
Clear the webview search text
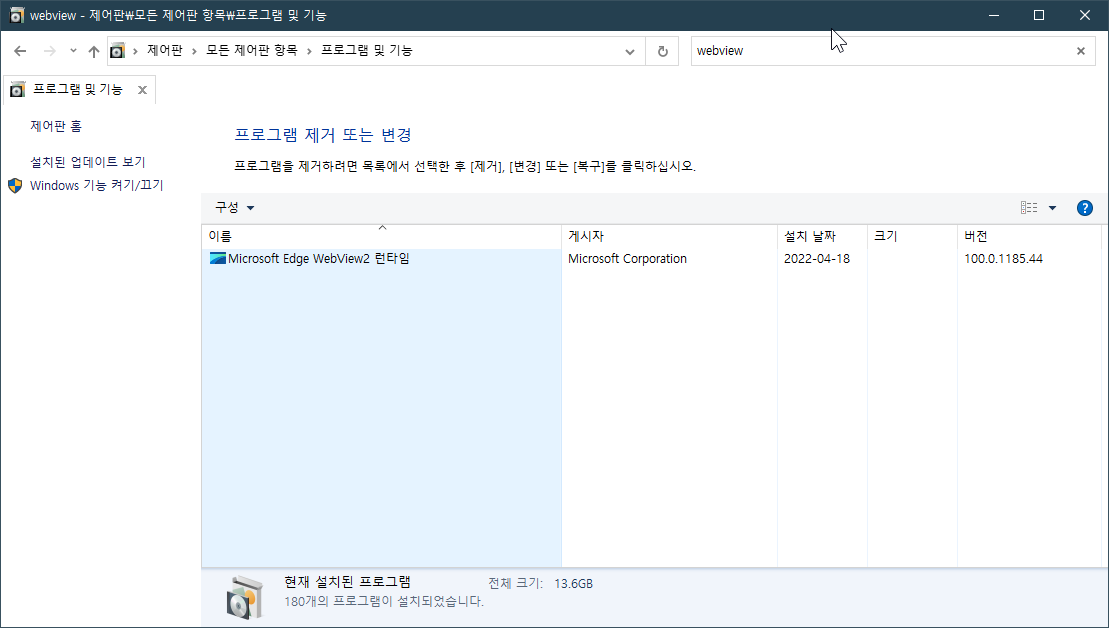pyautogui.click(x=1081, y=51)
